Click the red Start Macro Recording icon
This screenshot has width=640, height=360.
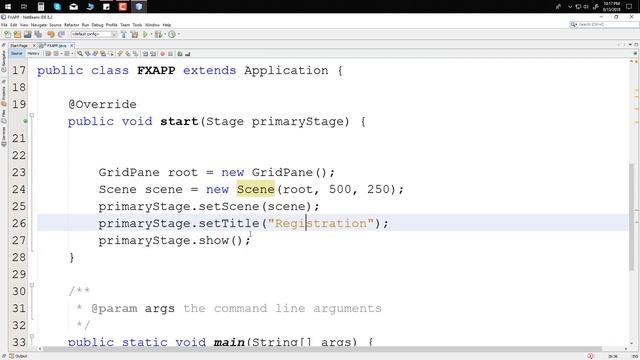[162, 53]
